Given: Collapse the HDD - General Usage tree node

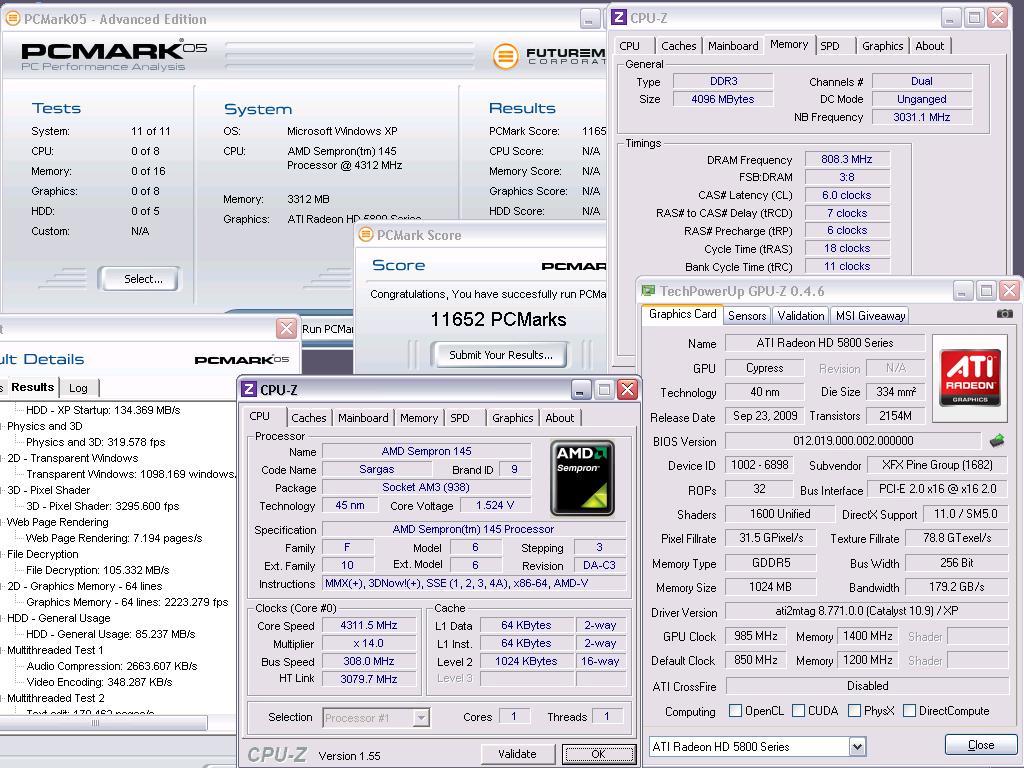Looking at the screenshot, I should tap(2, 618).
